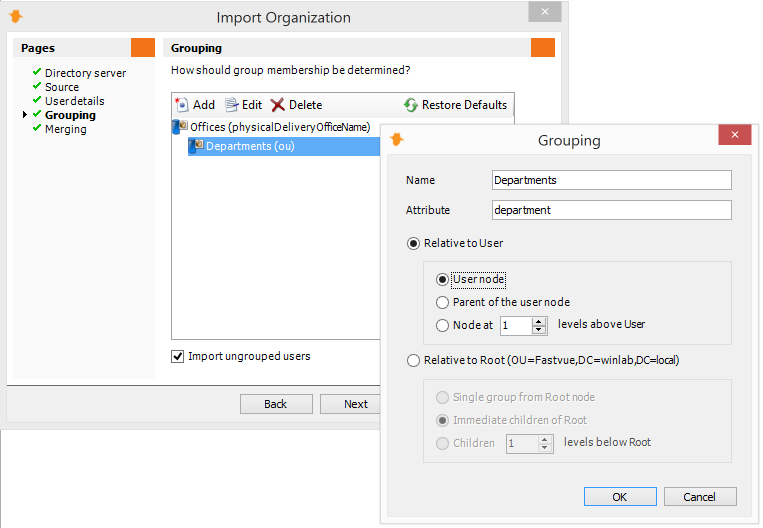Click the Add toolbar button
Viewport: 763px width, 528px height.
[195, 105]
